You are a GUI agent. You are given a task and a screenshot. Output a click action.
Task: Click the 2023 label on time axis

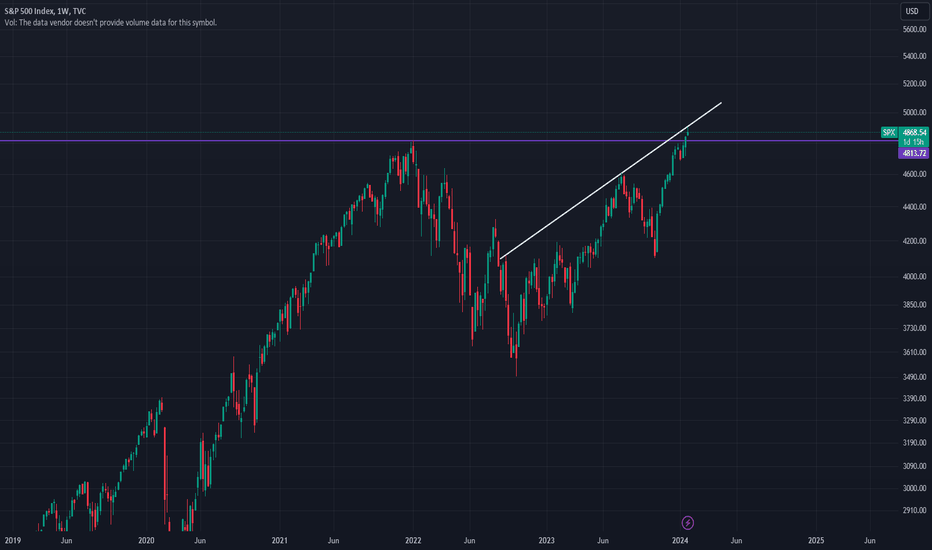pos(546,540)
